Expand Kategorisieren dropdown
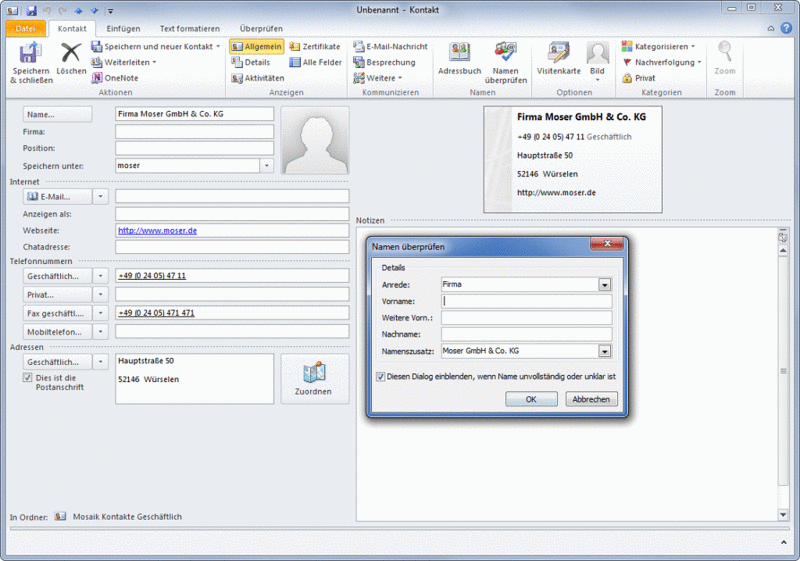This screenshot has height=561, width=800. pyautogui.click(x=693, y=46)
